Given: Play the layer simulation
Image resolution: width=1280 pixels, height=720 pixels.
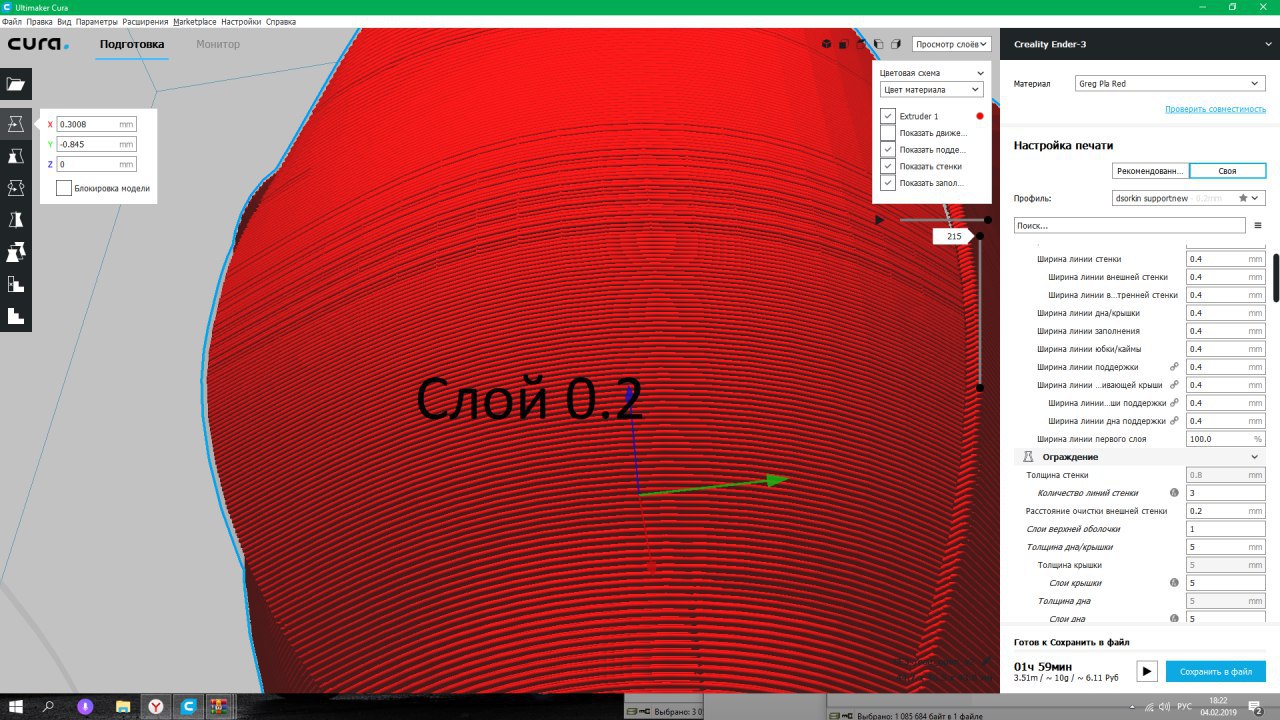Looking at the screenshot, I should click(879, 219).
